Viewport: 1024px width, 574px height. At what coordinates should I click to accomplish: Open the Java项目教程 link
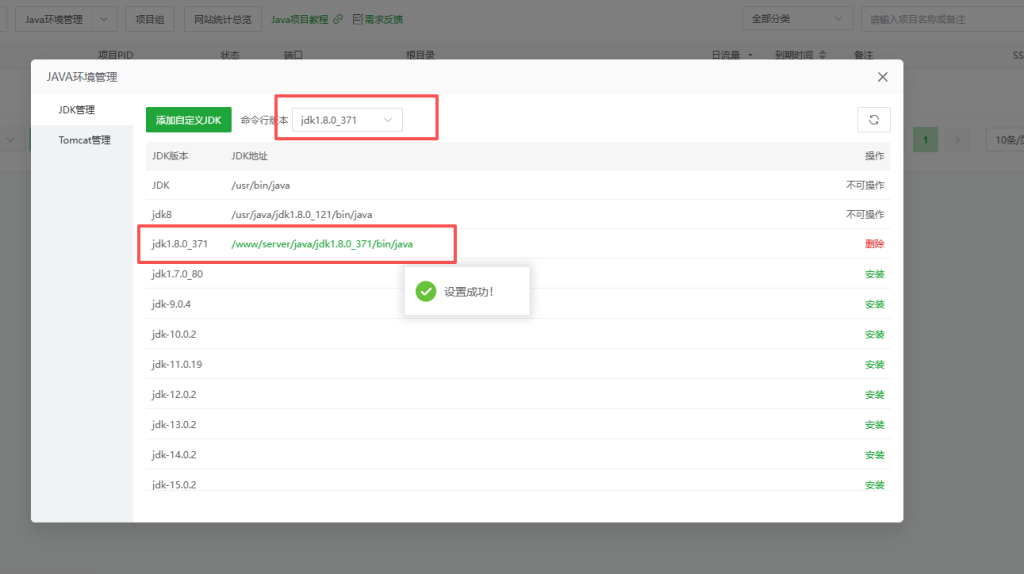coord(300,20)
